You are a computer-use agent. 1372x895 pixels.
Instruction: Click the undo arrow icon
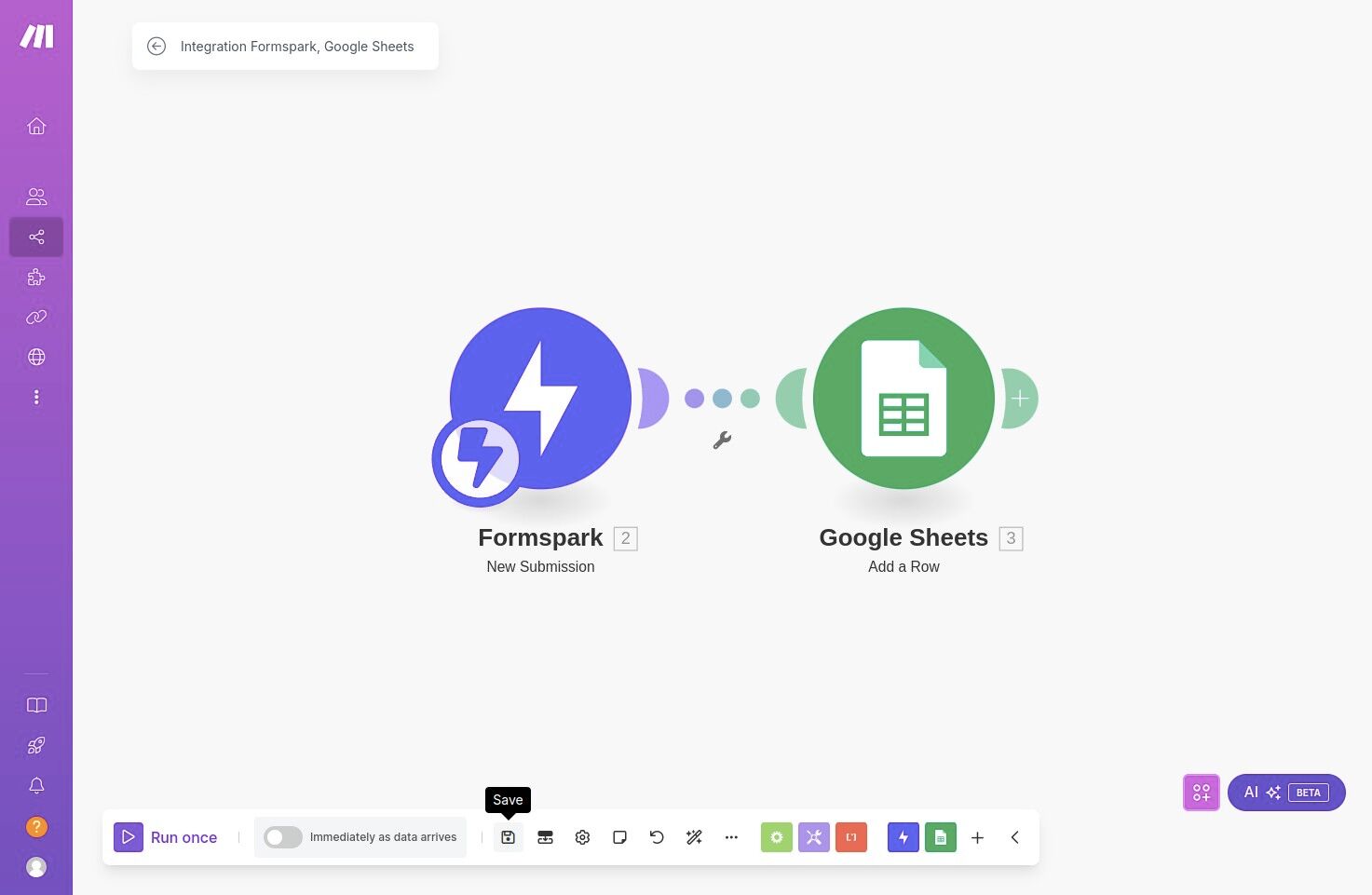click(x=657, y=837)
